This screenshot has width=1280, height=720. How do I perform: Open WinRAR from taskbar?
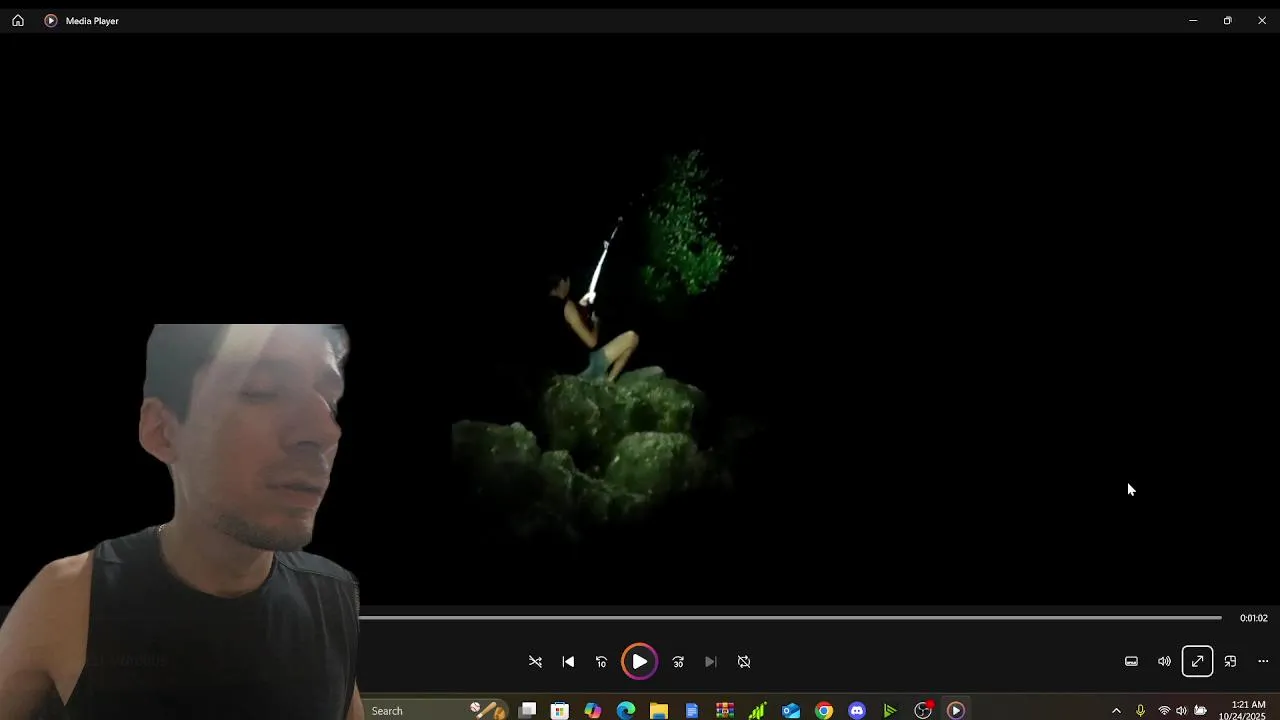(x=725, y=710)
